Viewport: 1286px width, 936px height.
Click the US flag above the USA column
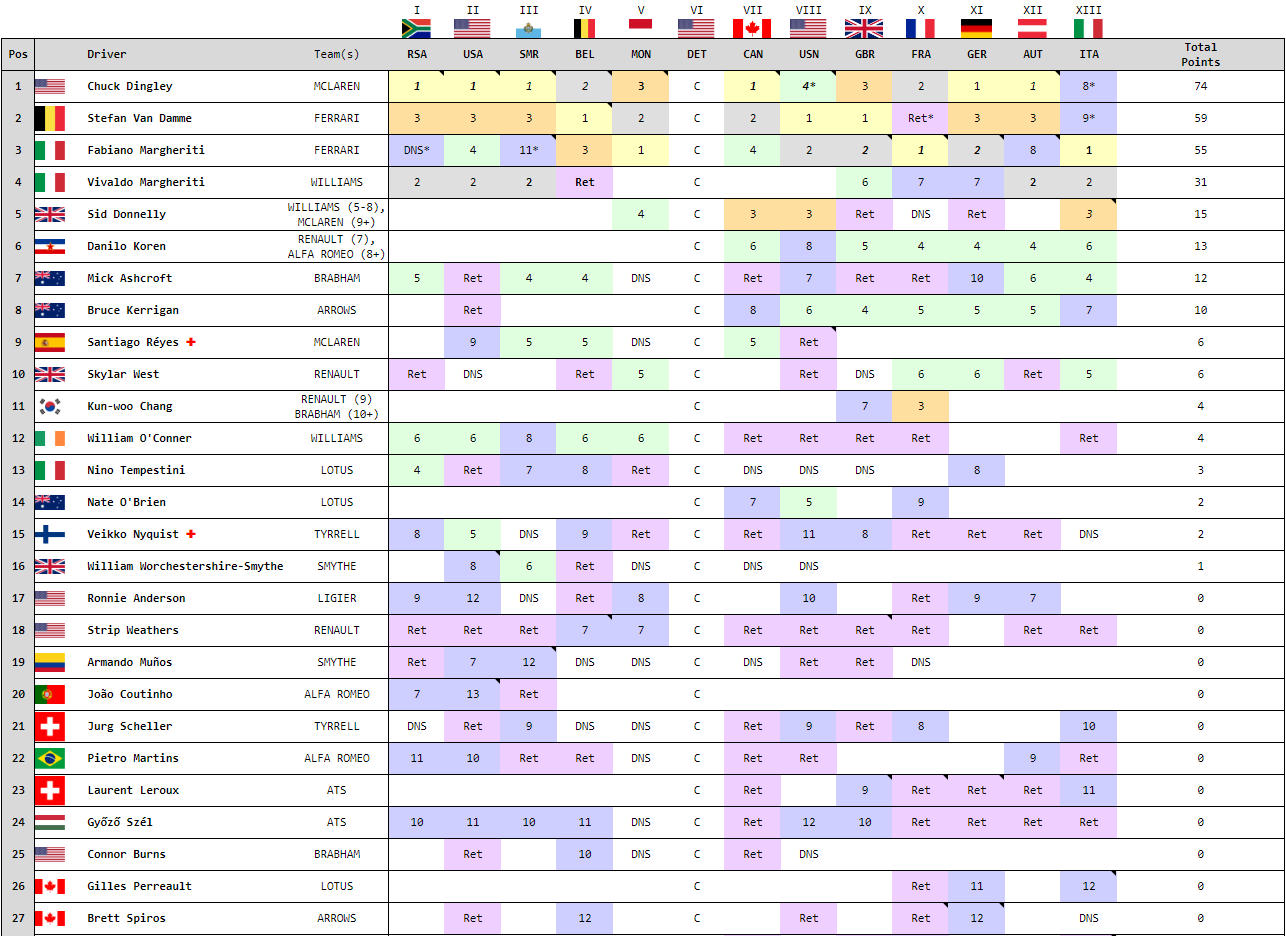473,28
